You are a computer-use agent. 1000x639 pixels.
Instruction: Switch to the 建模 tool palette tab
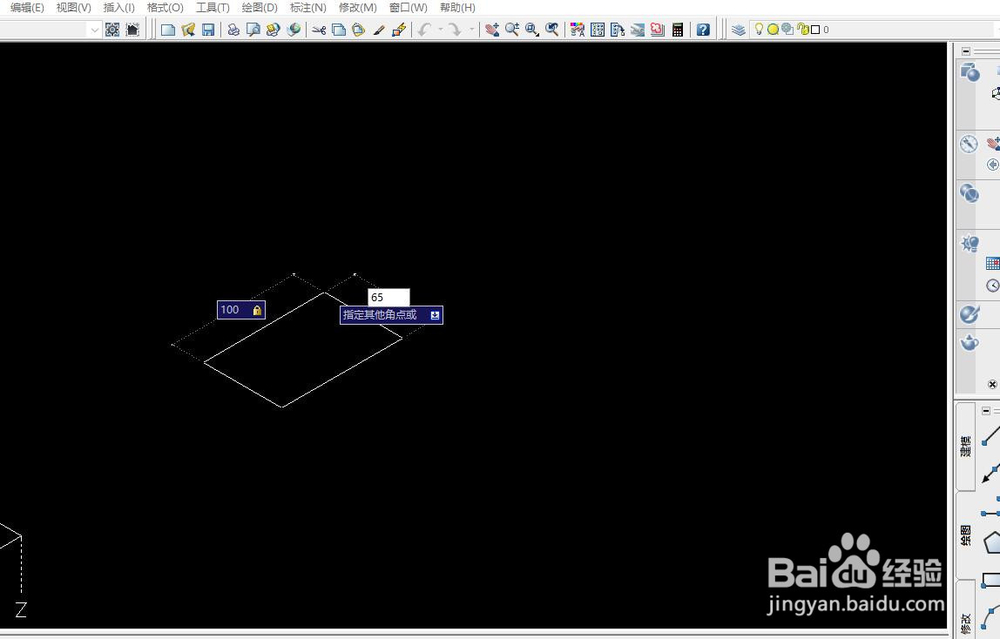pos(966,446)
